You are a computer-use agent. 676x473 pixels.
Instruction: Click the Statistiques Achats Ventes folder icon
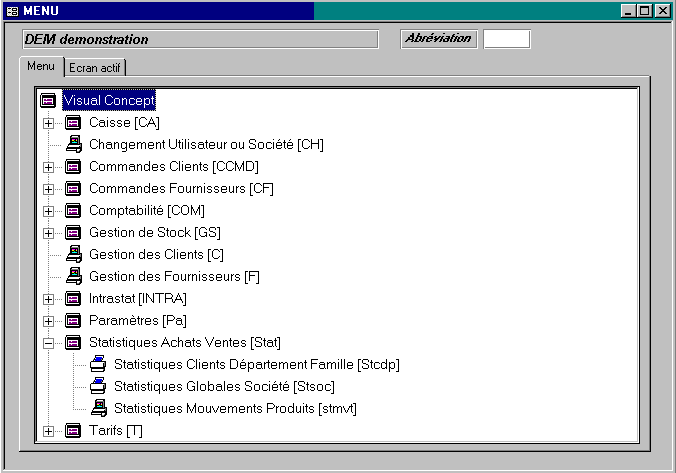point(73,343)
